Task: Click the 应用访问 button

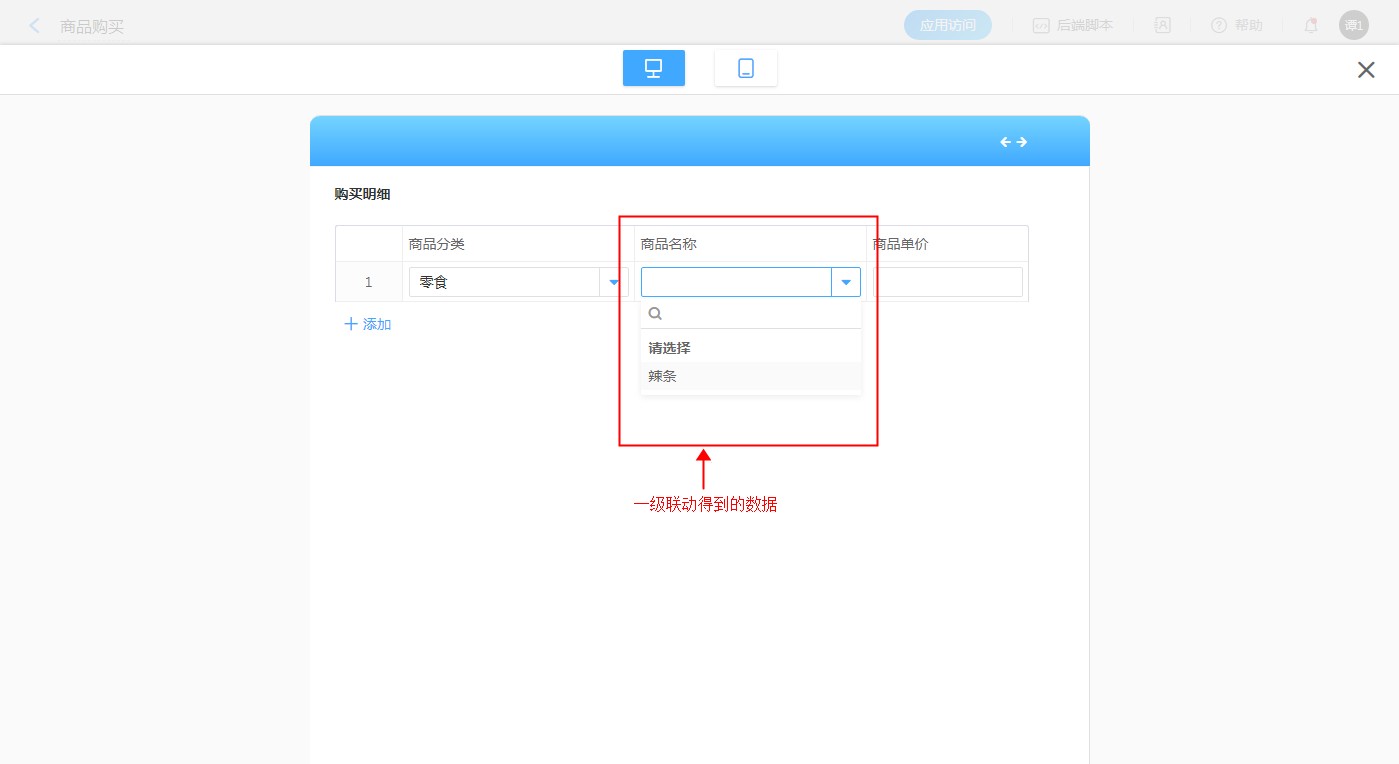Action: (947, 26)
